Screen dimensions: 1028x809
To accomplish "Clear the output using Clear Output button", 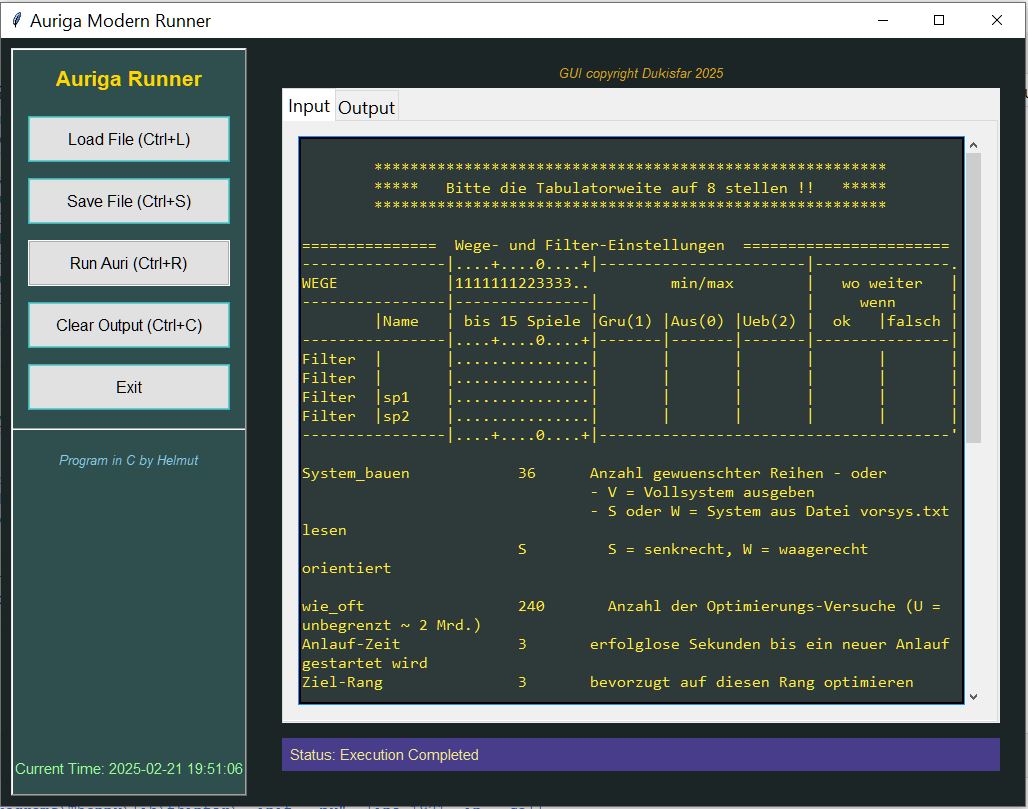I will (128, 325).
